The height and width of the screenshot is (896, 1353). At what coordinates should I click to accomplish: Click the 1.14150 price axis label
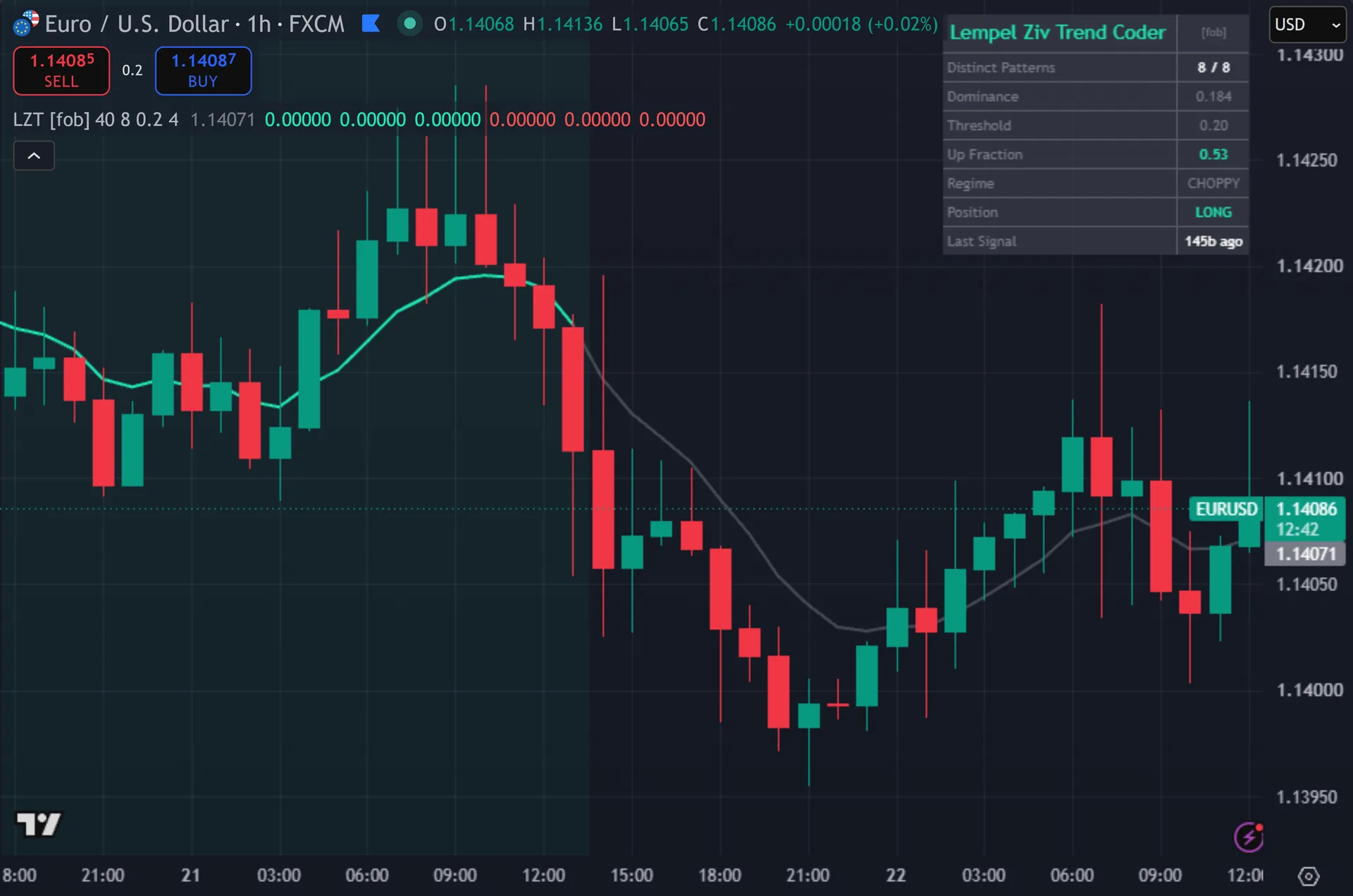(x=1306, y=372)
